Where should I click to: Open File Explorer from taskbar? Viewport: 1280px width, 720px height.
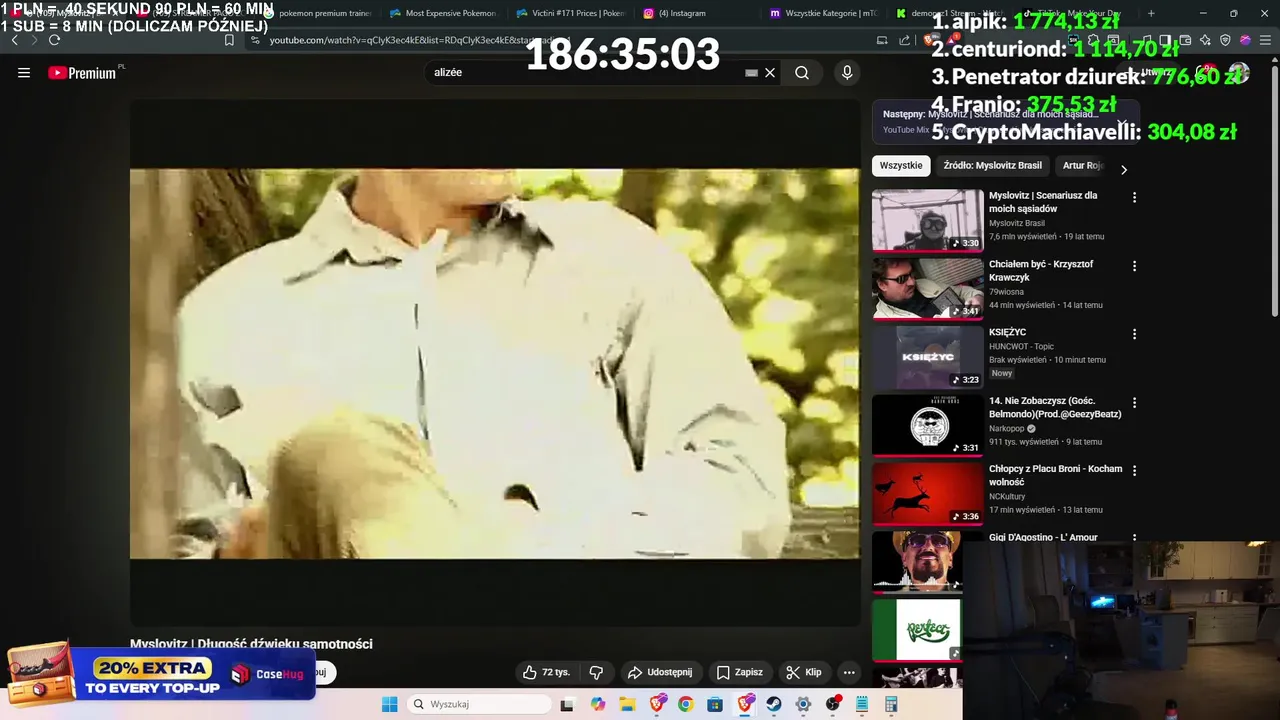point(627,704)
